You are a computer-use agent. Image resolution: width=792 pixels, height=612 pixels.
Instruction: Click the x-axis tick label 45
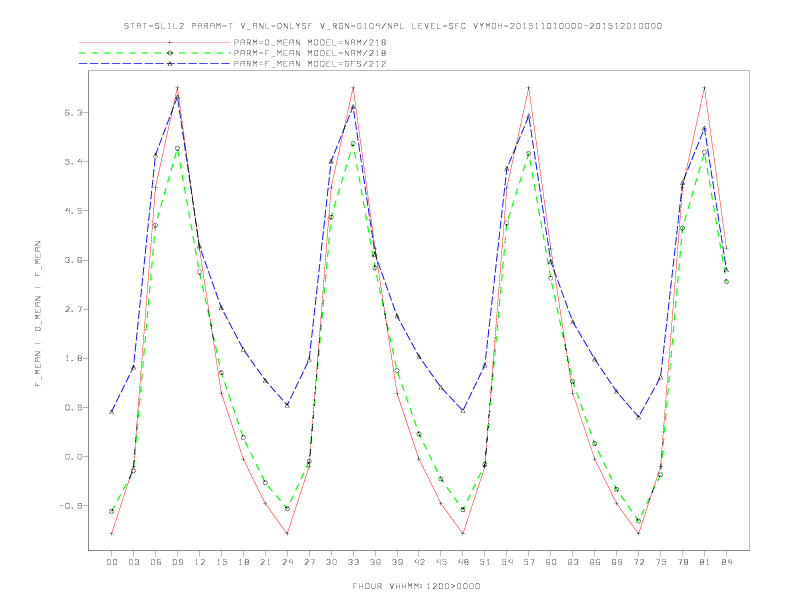pyautogui.click(x=441, y=562)
